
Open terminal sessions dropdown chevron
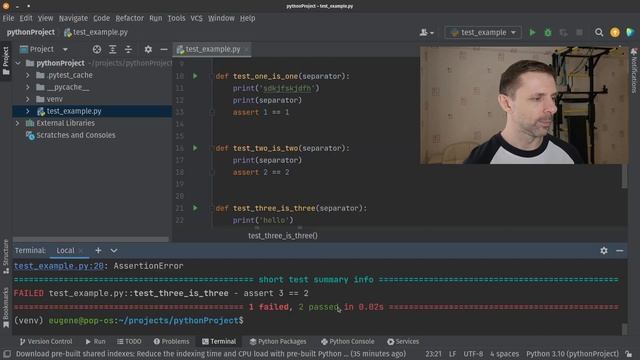coord(114,250)
